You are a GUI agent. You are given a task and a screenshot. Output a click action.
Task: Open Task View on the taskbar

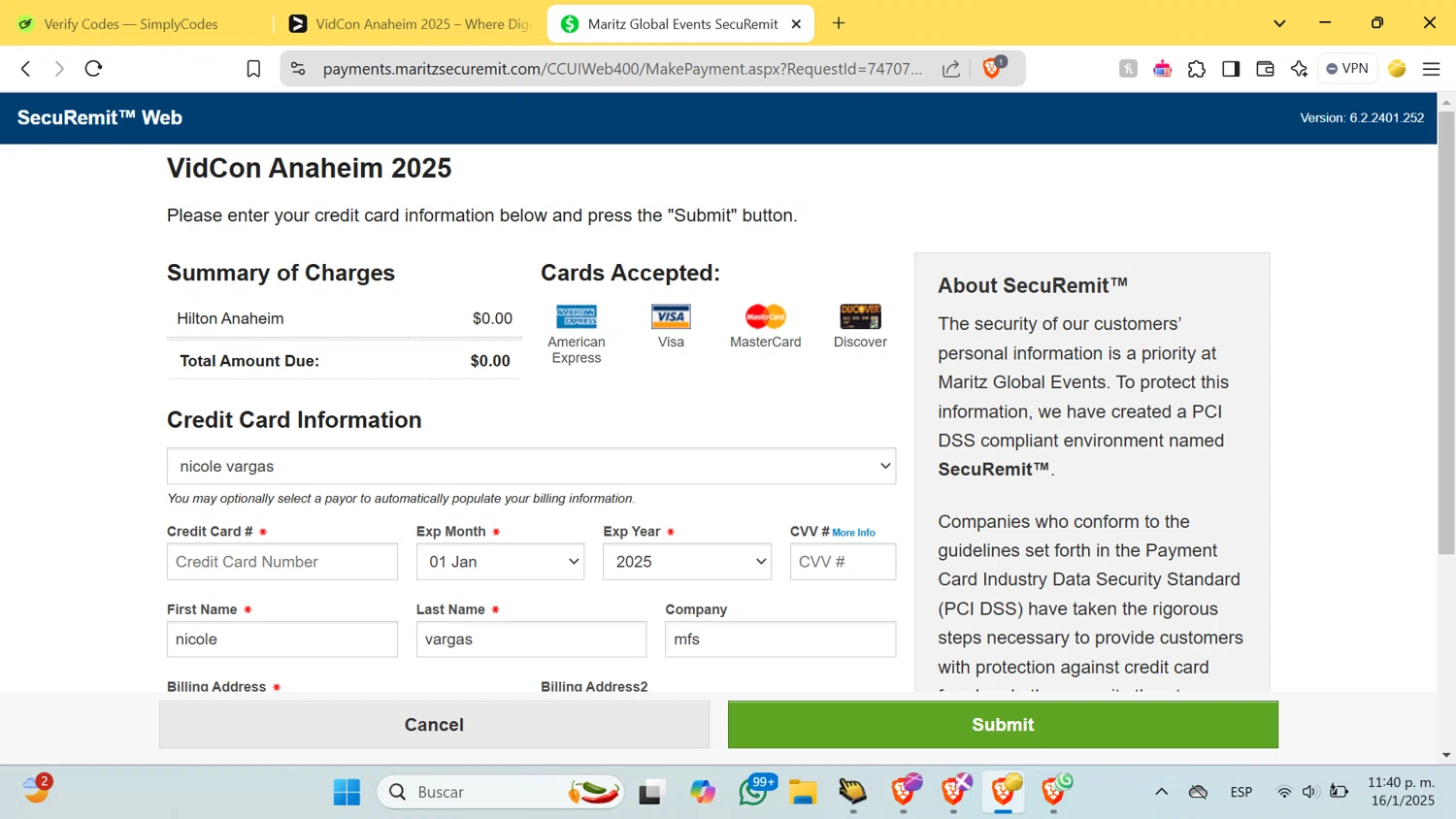tap(650, 792)
